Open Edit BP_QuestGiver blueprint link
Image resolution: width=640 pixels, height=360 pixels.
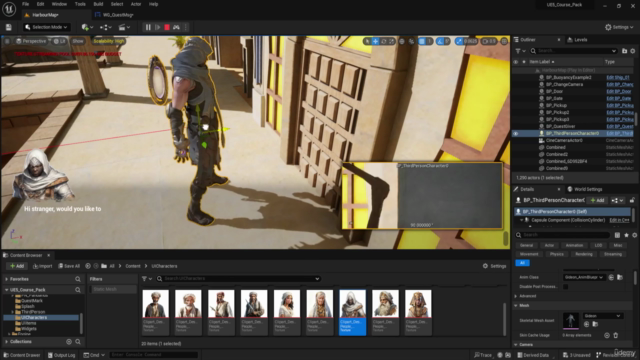[x=620, y=127]
